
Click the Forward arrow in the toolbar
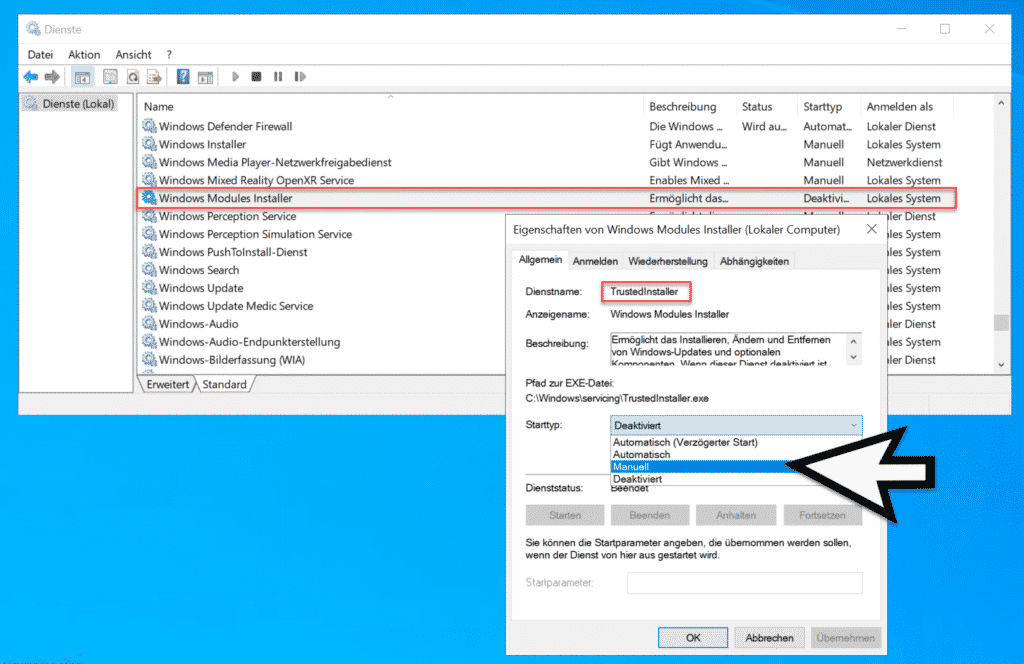(52, 77)
